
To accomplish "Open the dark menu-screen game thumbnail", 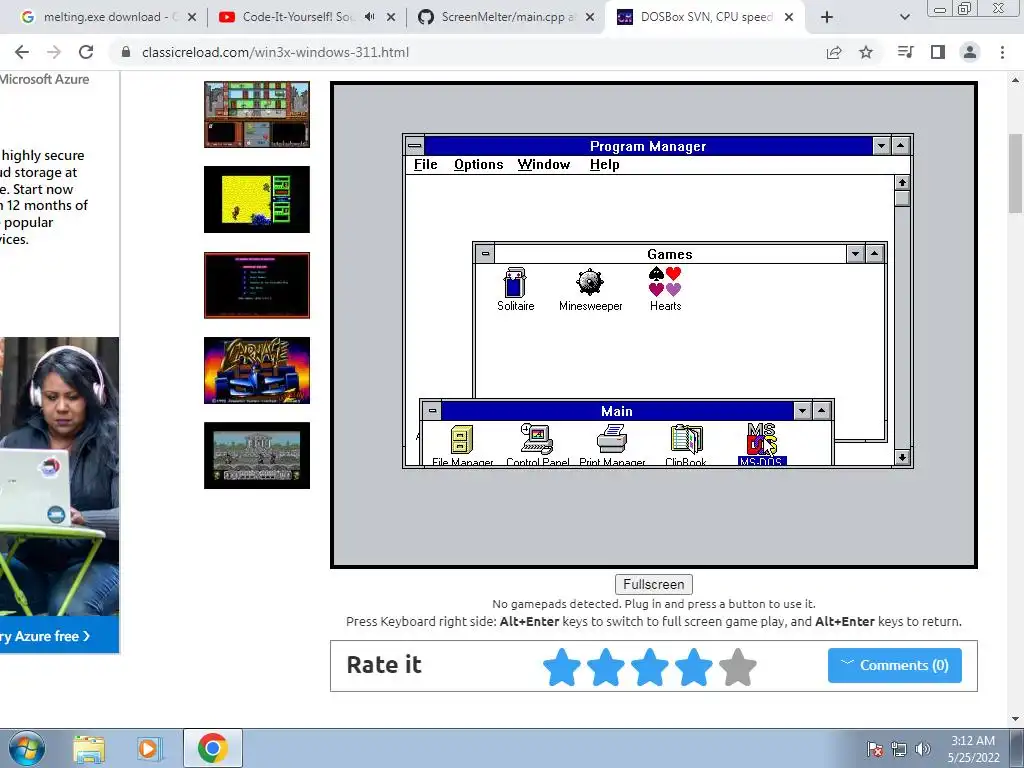I will 257,285.
